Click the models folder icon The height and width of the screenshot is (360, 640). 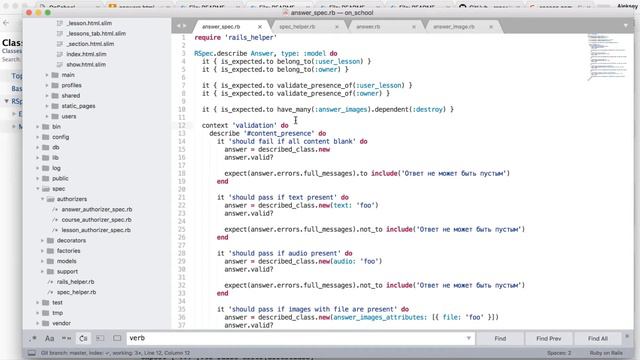point(51,261)
